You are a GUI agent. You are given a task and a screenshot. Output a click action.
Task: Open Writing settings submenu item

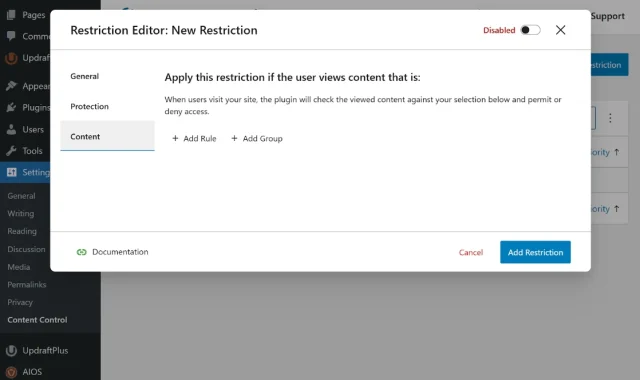click(20, 213)
